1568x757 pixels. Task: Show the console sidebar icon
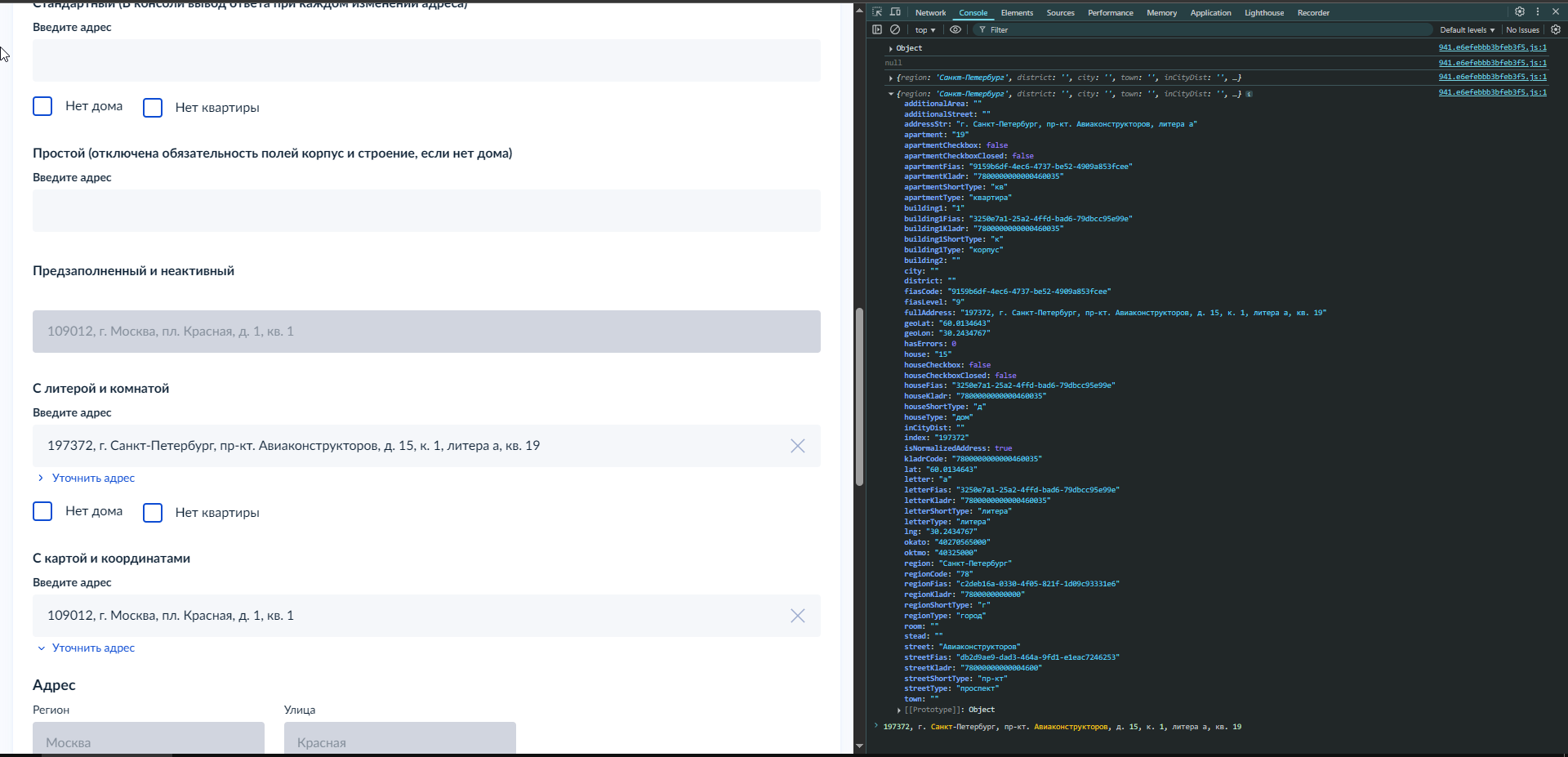[877, 29]
